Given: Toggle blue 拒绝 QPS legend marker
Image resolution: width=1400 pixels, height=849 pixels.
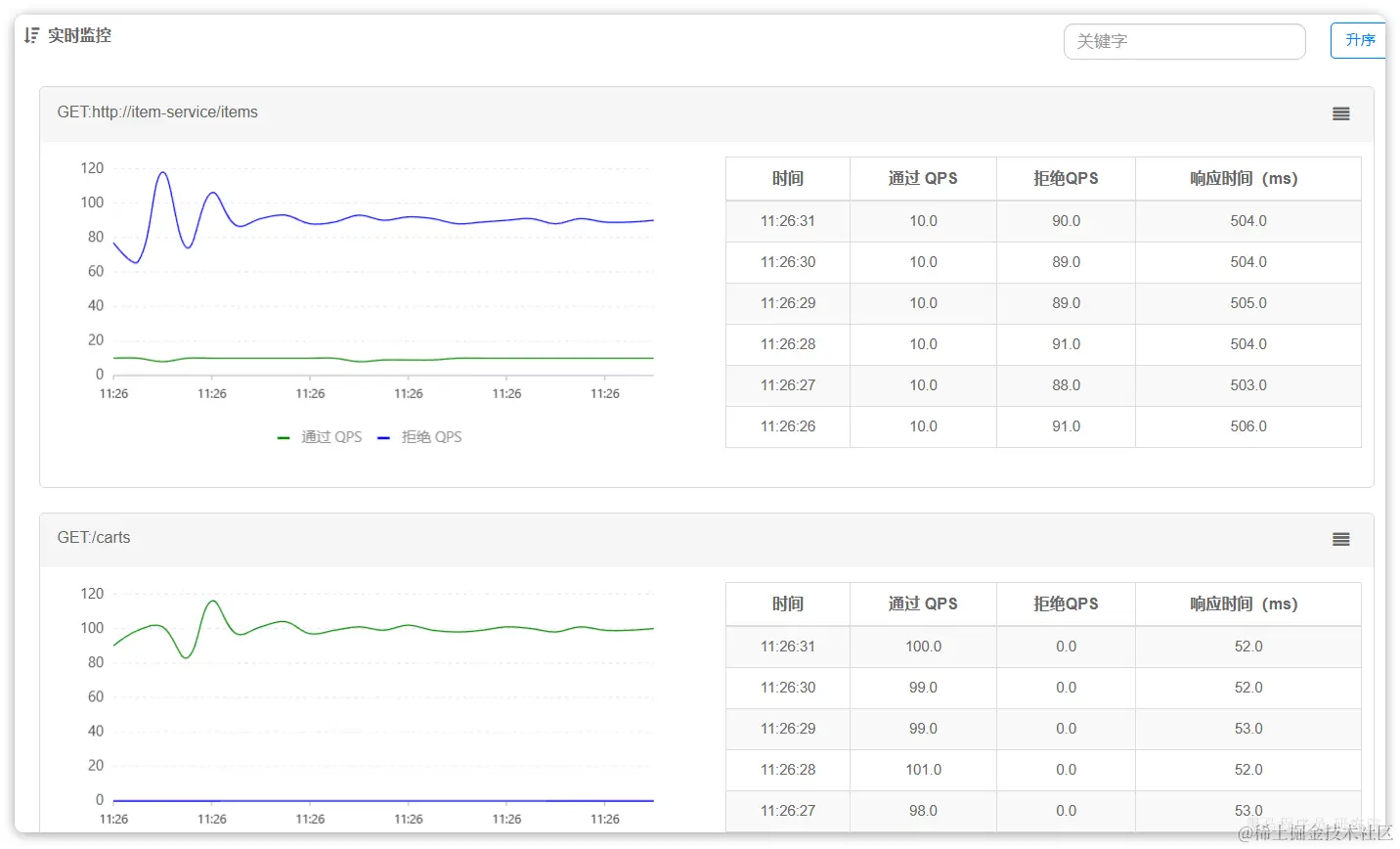Looking at the screenshot, I should (383, 438).
